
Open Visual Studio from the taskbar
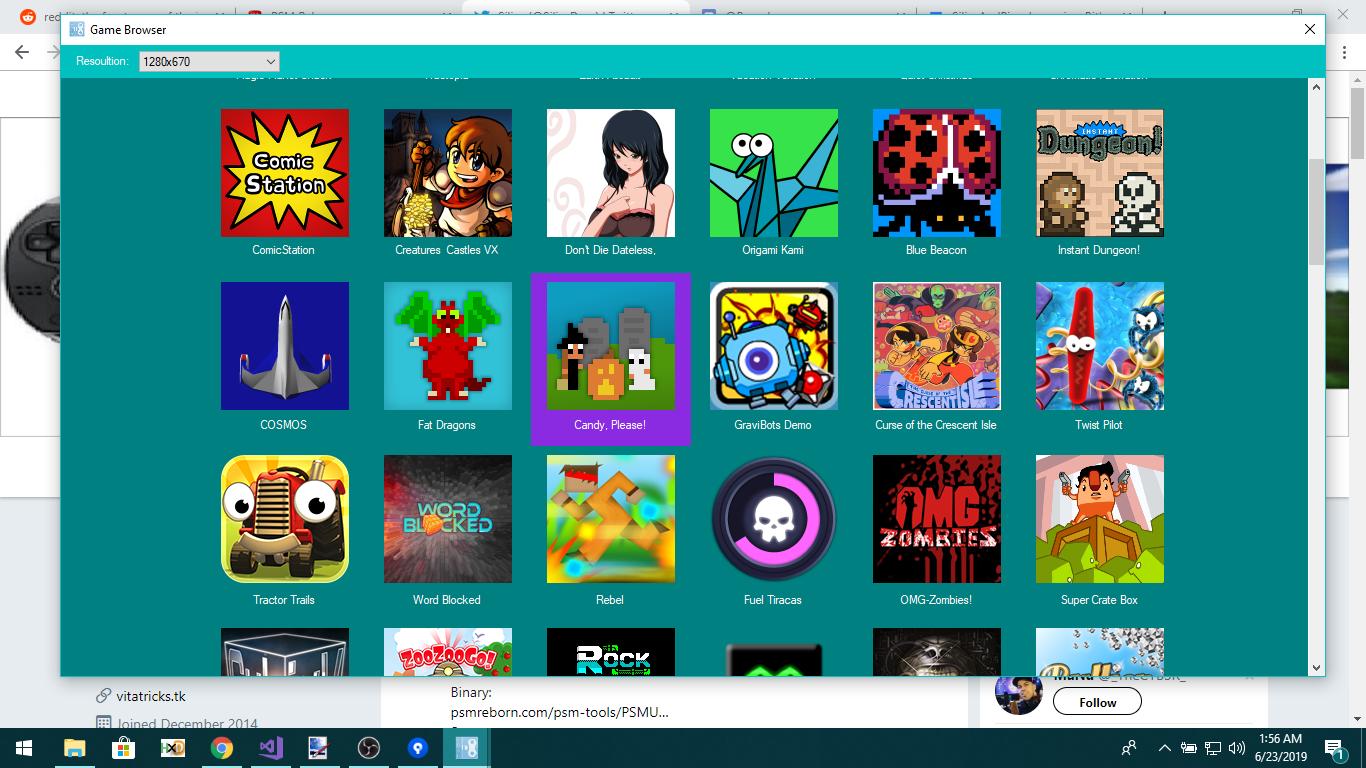[270, 748]
